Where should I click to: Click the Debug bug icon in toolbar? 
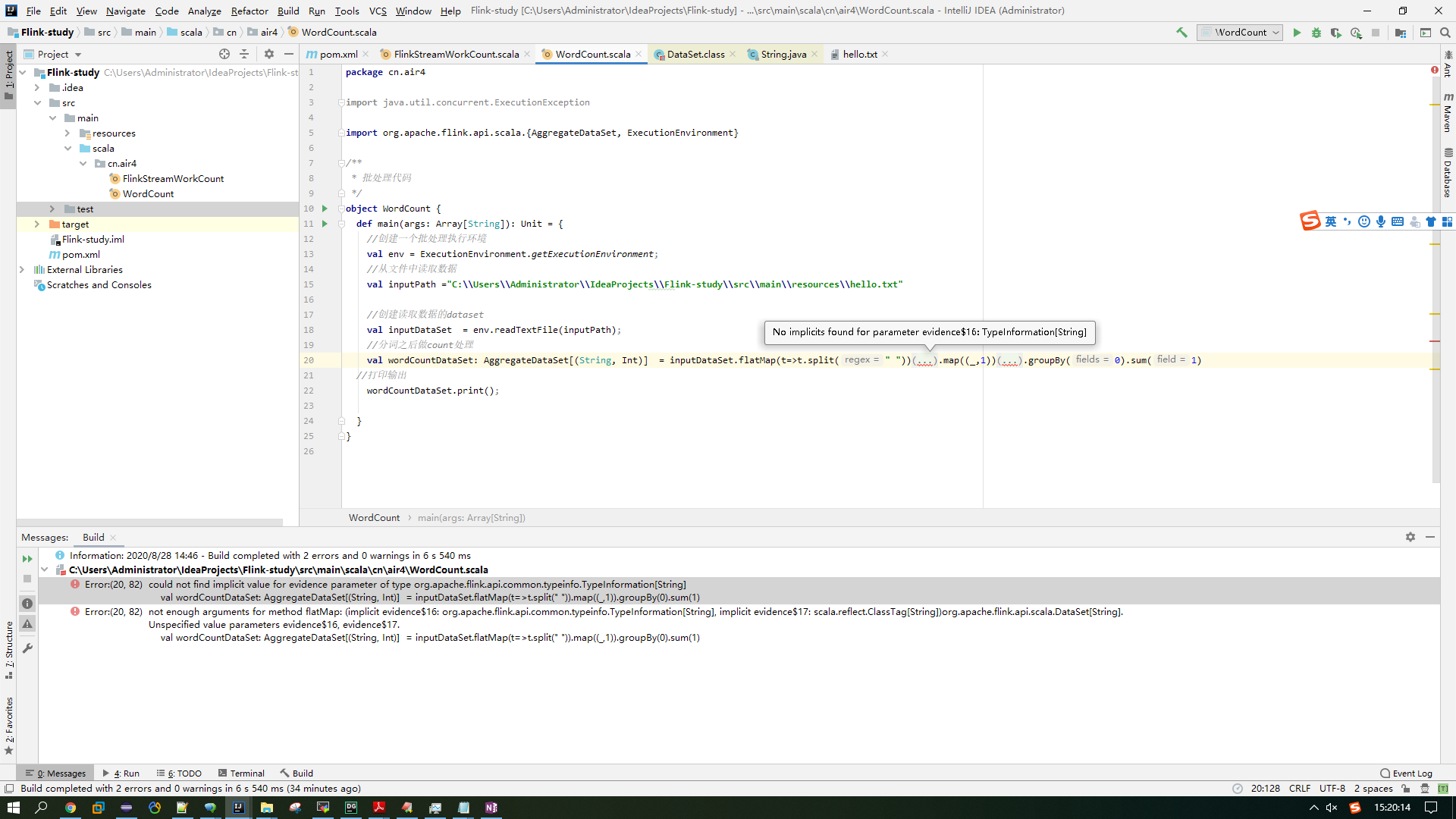1316,33
